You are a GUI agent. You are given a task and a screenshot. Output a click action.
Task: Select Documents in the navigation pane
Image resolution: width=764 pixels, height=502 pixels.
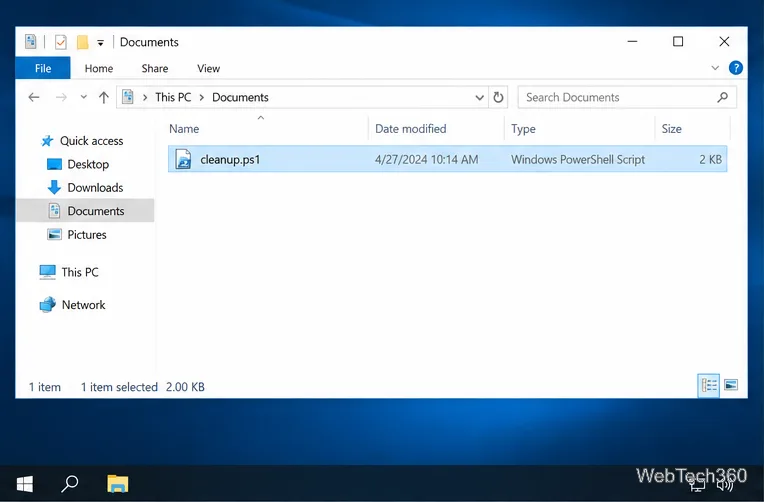click(x=96, y=211)
